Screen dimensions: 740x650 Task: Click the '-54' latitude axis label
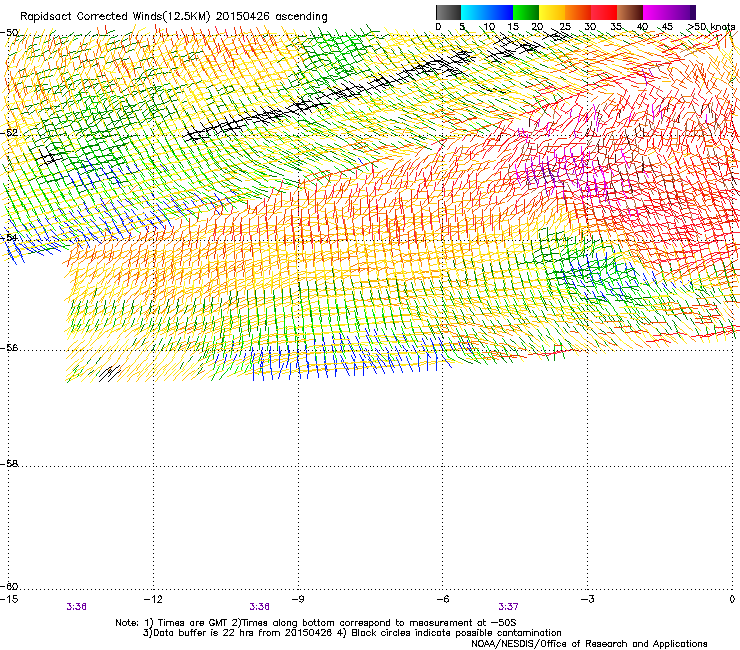(x=9, y=237)
